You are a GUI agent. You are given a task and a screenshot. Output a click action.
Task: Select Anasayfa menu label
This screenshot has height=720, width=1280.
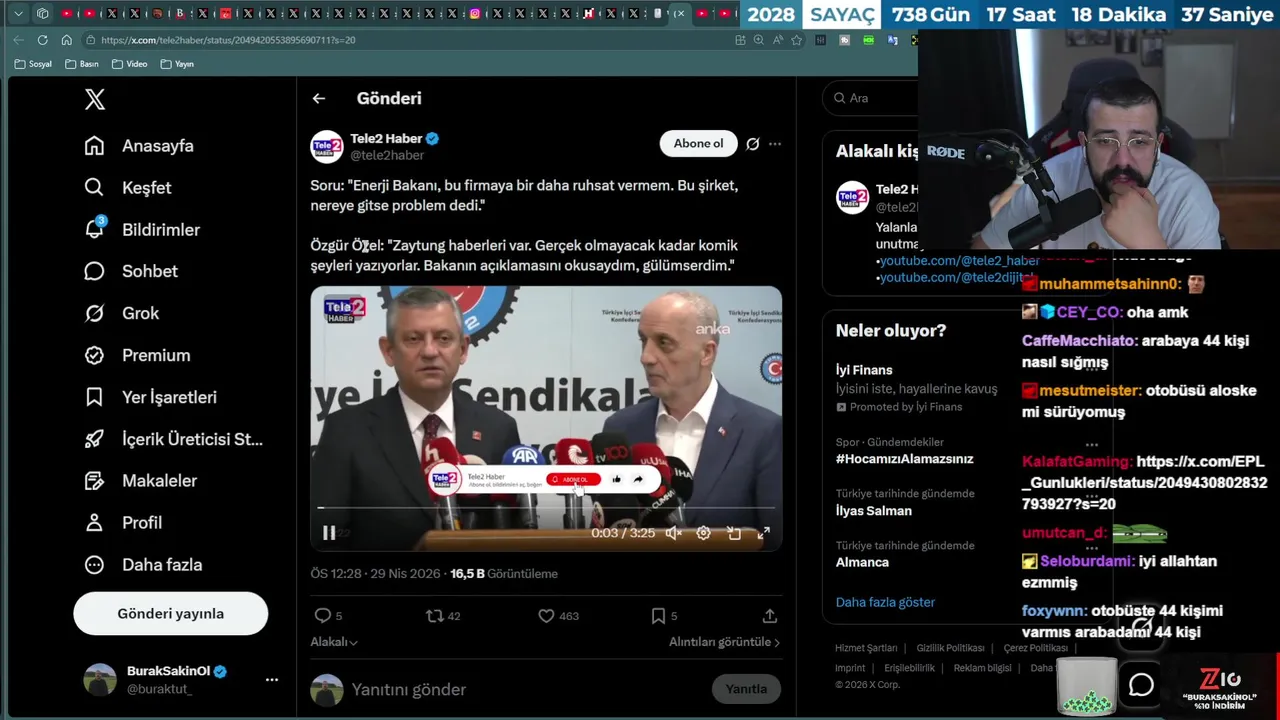(158, 146)
